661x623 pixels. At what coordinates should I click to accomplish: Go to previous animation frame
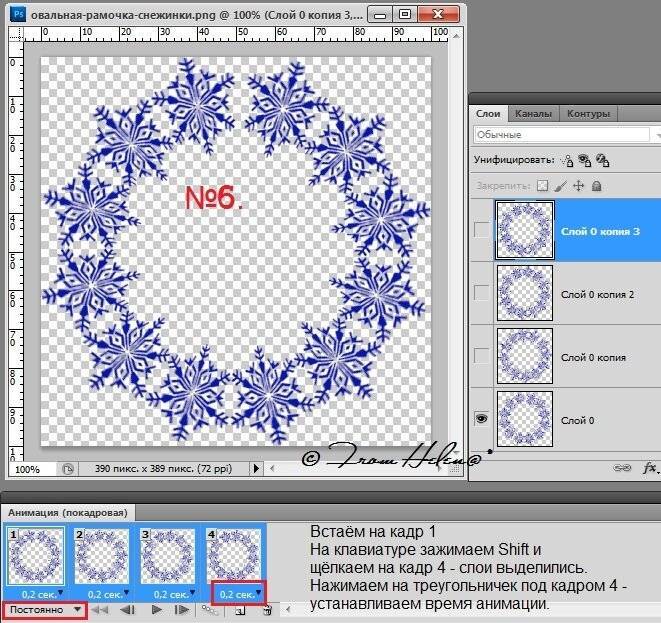pyautogui.click(x=128, y=609)
